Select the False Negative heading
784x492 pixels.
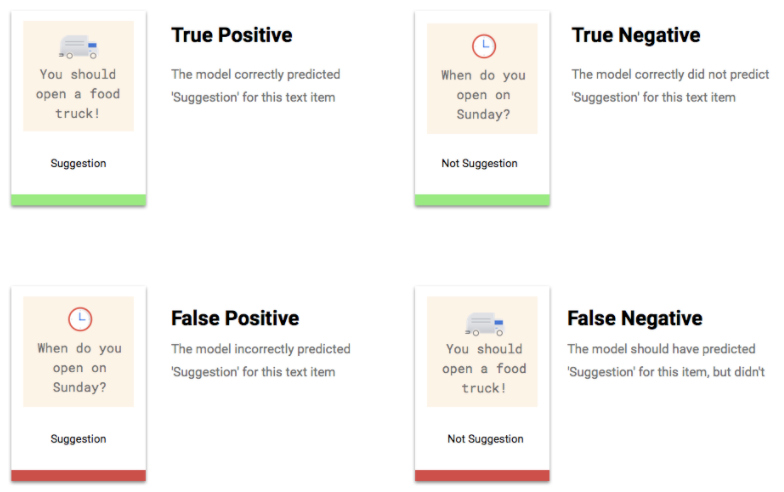click(635, 318)
